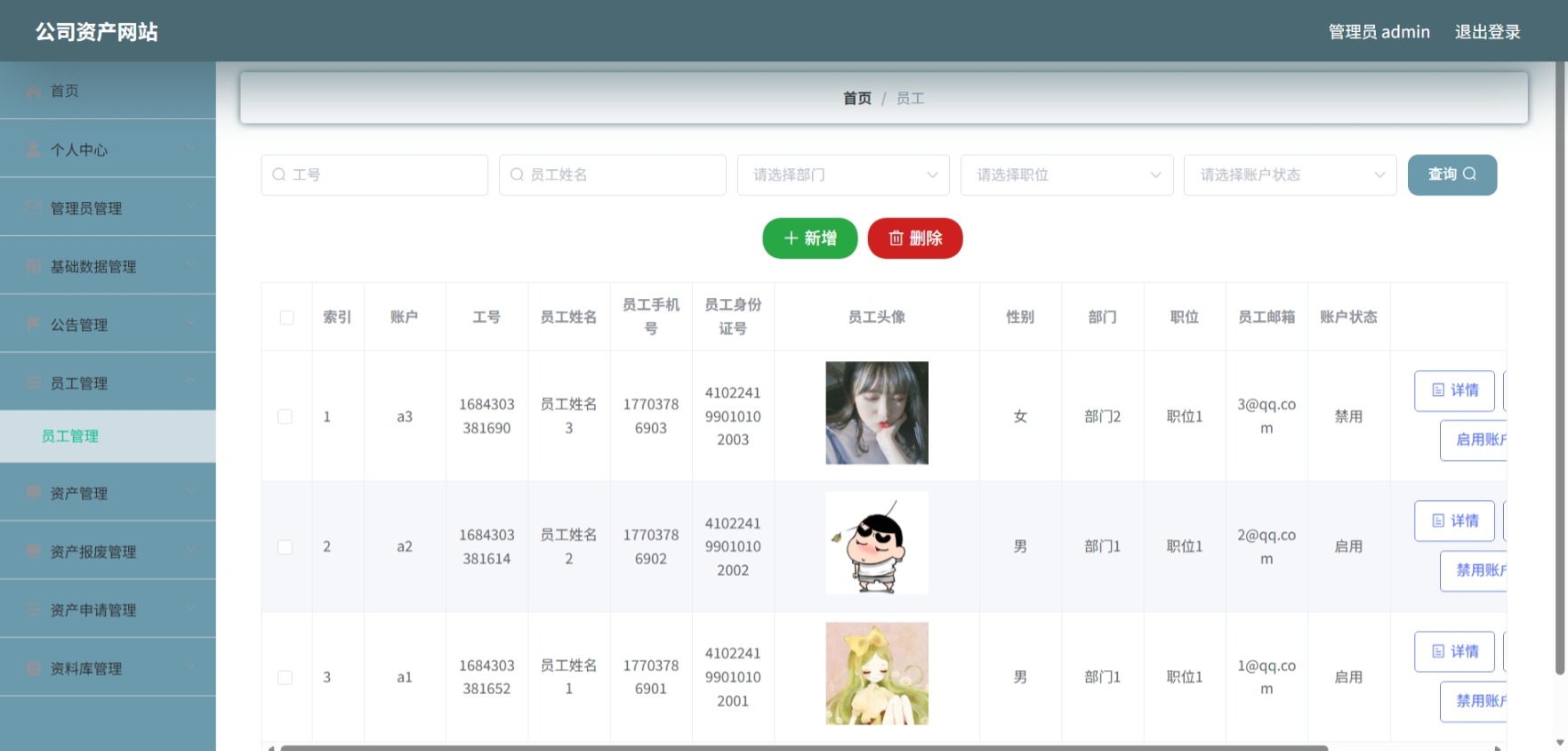Focus the 工号 search input
This screenshot has width=1568, height=751.
pos(374,174)
